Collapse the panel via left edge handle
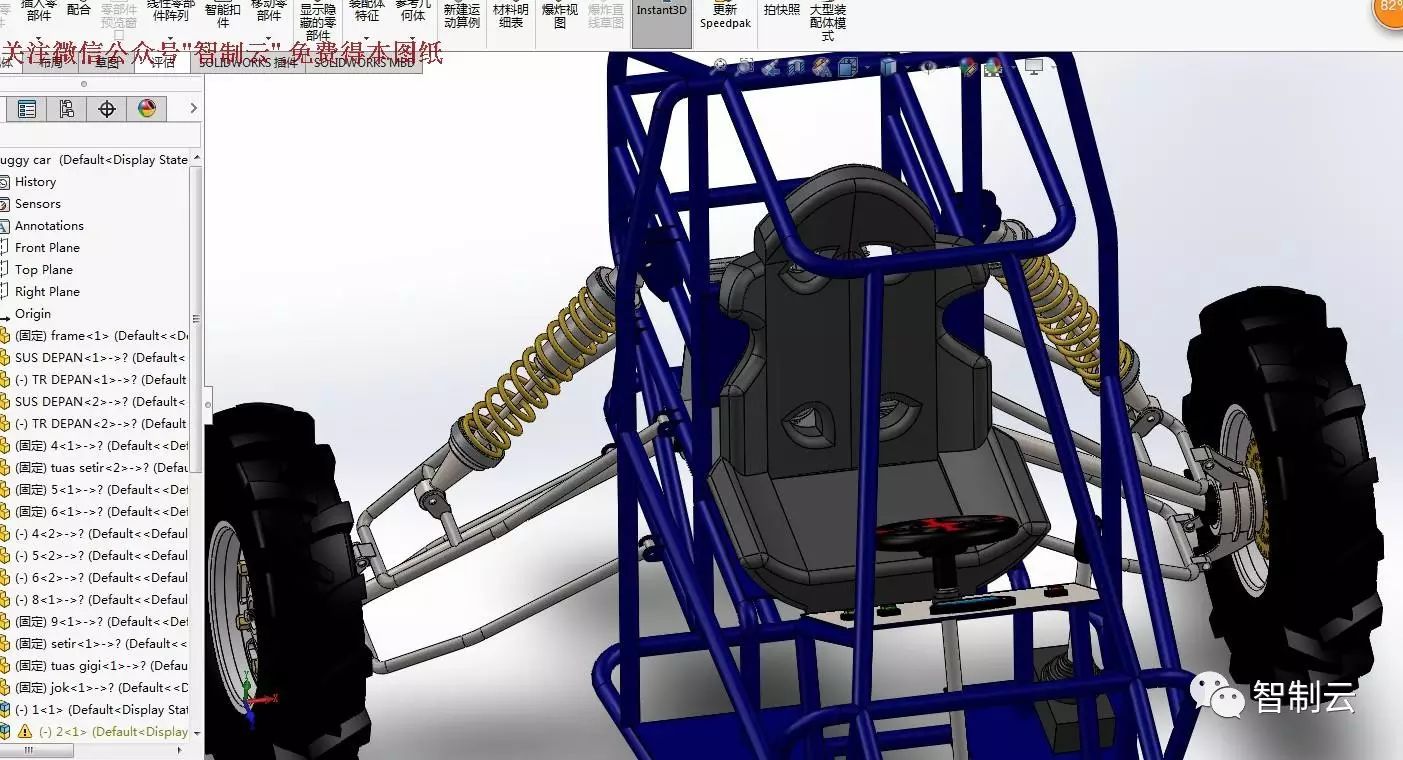Viewport: 1403px width, 760px height. [208, 405]
